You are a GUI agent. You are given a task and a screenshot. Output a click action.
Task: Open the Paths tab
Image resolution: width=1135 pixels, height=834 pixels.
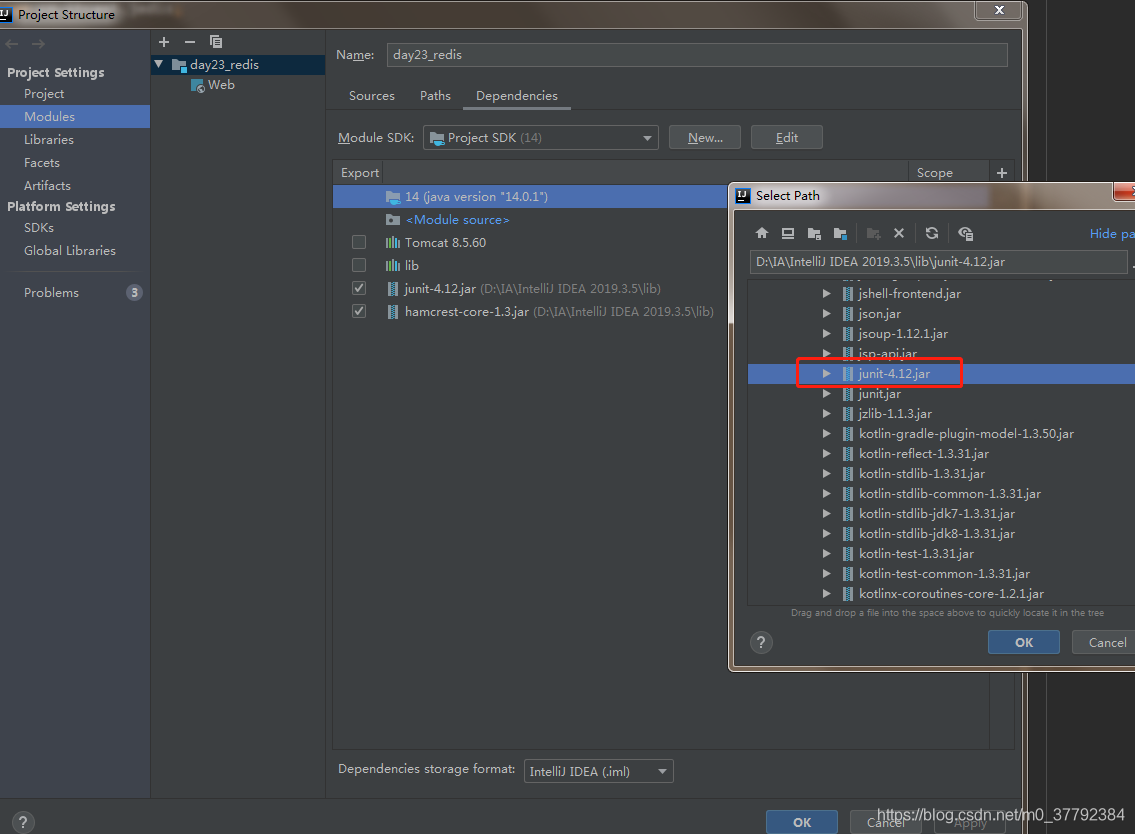pyautogui.click(x=435, y=96)
